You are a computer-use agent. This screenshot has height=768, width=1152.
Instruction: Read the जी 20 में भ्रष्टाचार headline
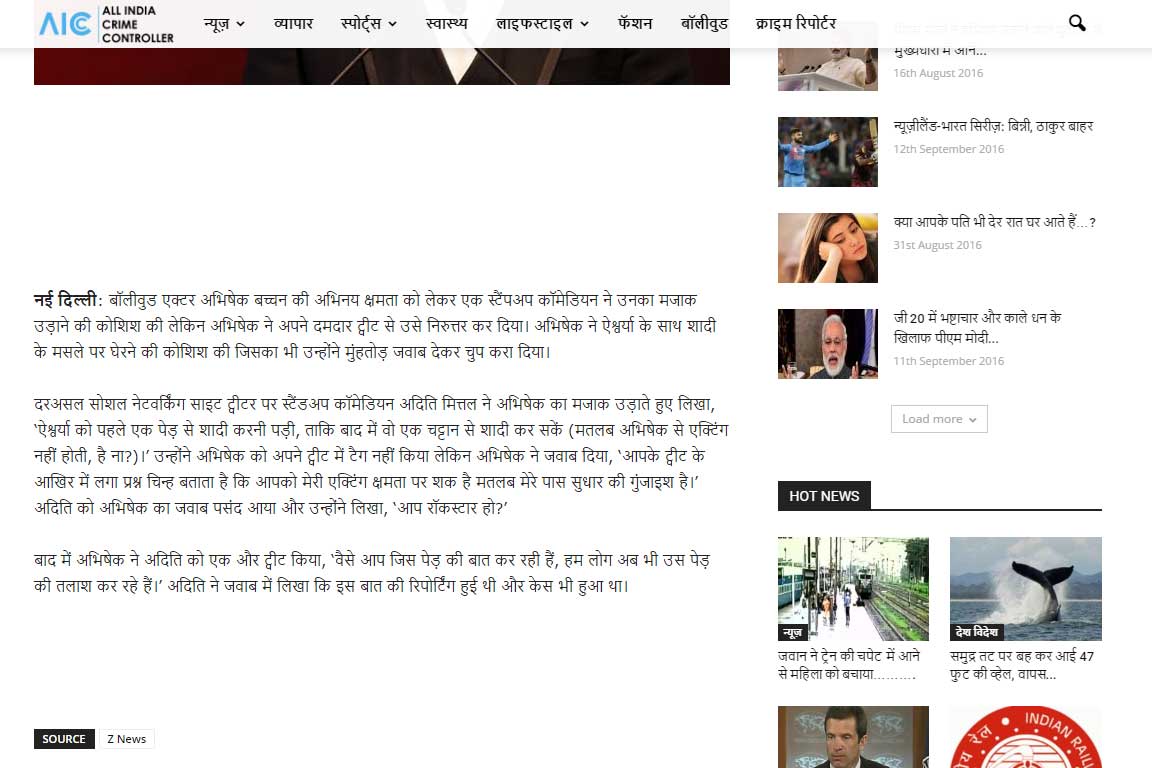click(x=977, y=327)
